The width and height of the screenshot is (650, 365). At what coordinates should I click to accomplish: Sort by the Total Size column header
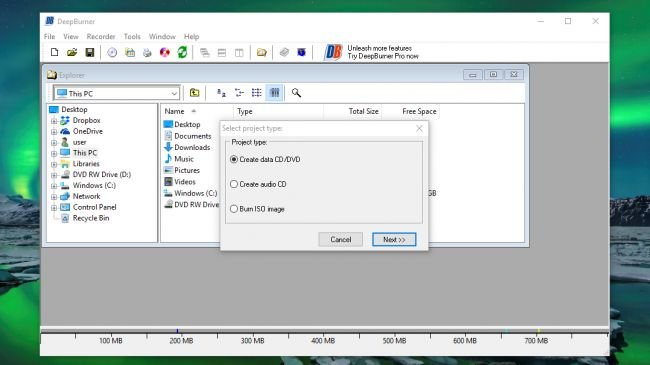(352, 111)
